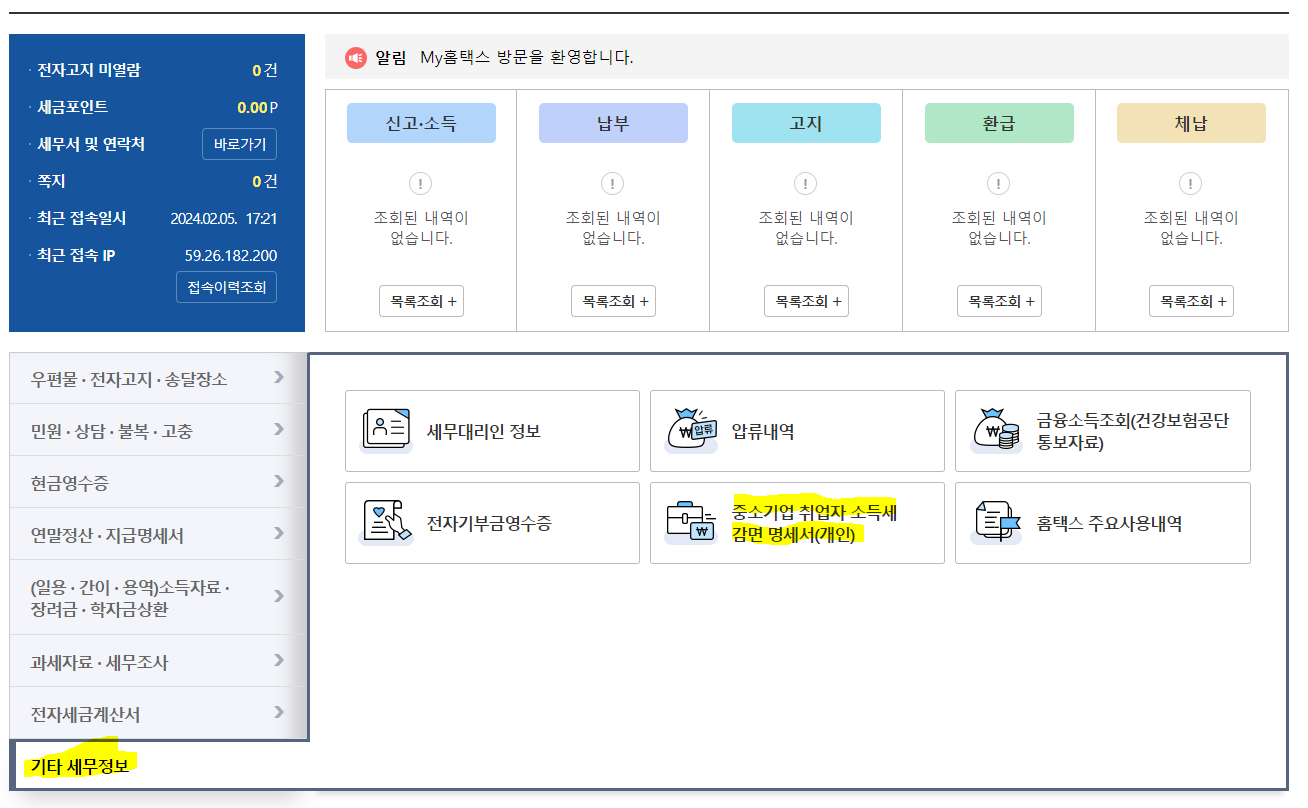Click the 세무대리인 정보 card icon

(x=386, y=431)
